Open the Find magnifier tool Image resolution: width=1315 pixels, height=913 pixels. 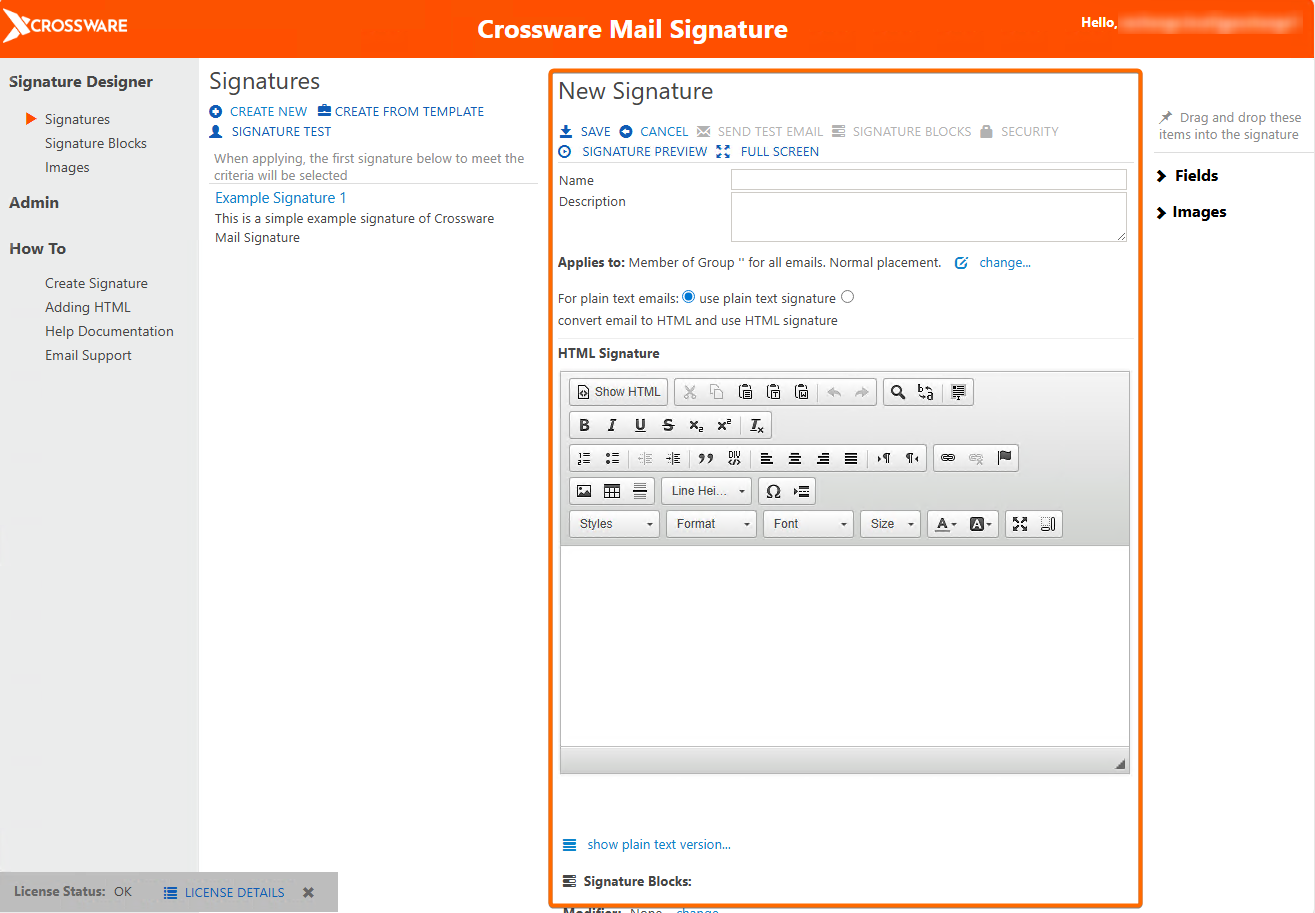pyautogui.click(x=898, y=392)
